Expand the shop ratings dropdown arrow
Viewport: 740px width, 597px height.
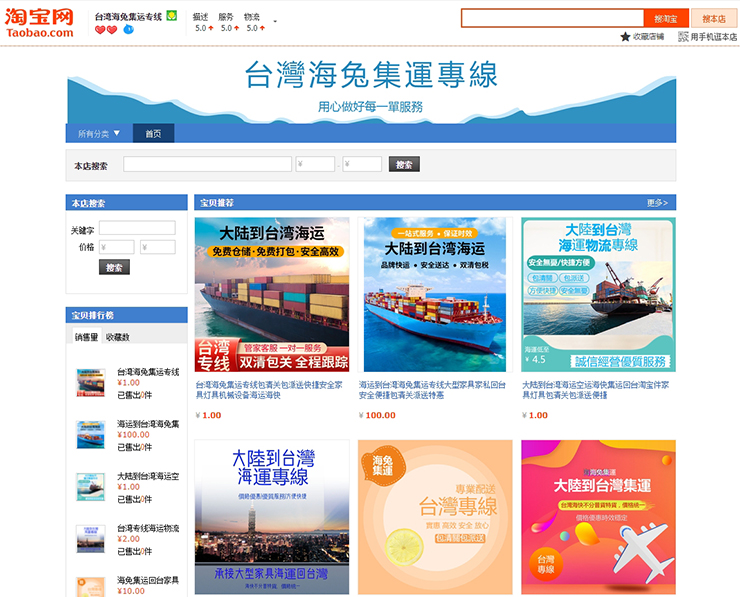point(275,21)
